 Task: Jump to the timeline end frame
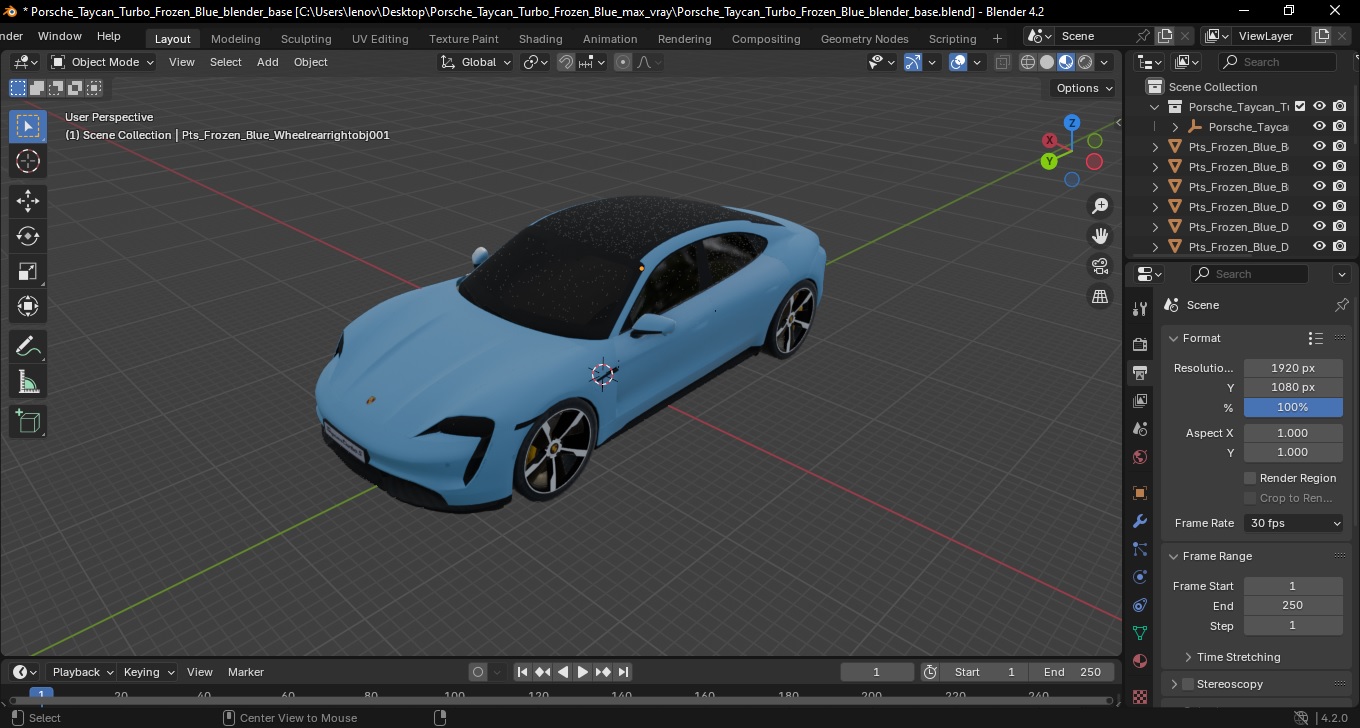coord(623,672)
